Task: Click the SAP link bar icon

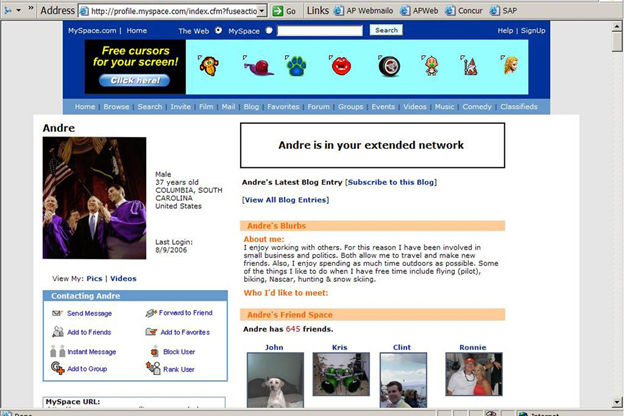Action: point(494,11)
